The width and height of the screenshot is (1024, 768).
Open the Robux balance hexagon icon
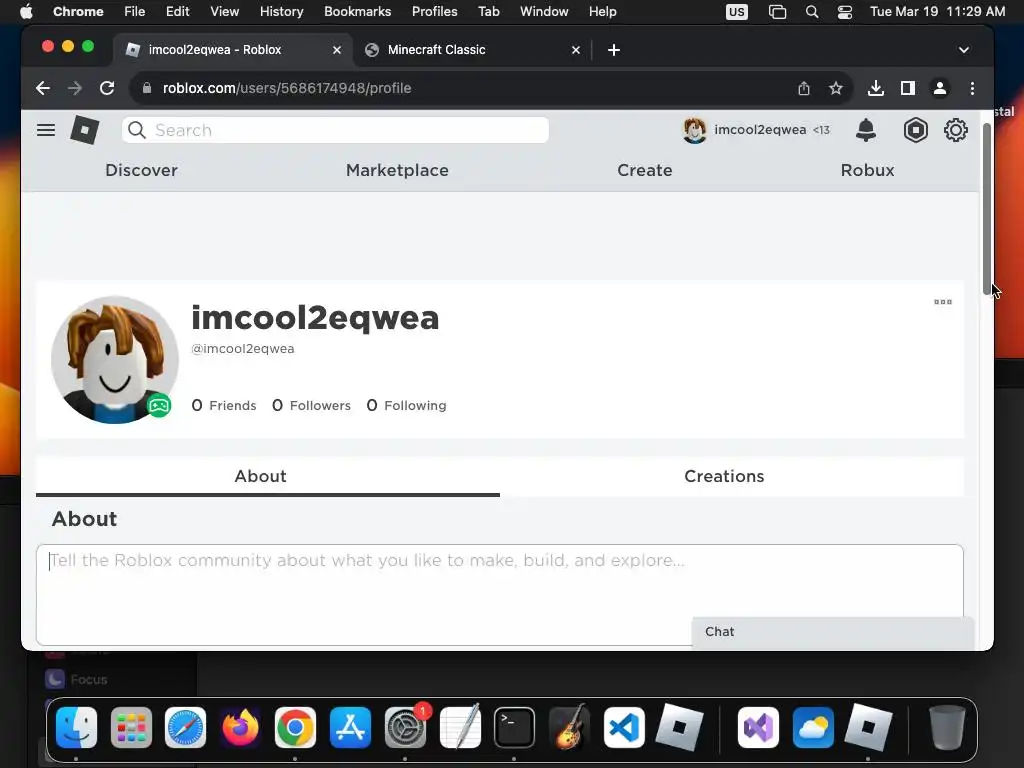(916, 130)
